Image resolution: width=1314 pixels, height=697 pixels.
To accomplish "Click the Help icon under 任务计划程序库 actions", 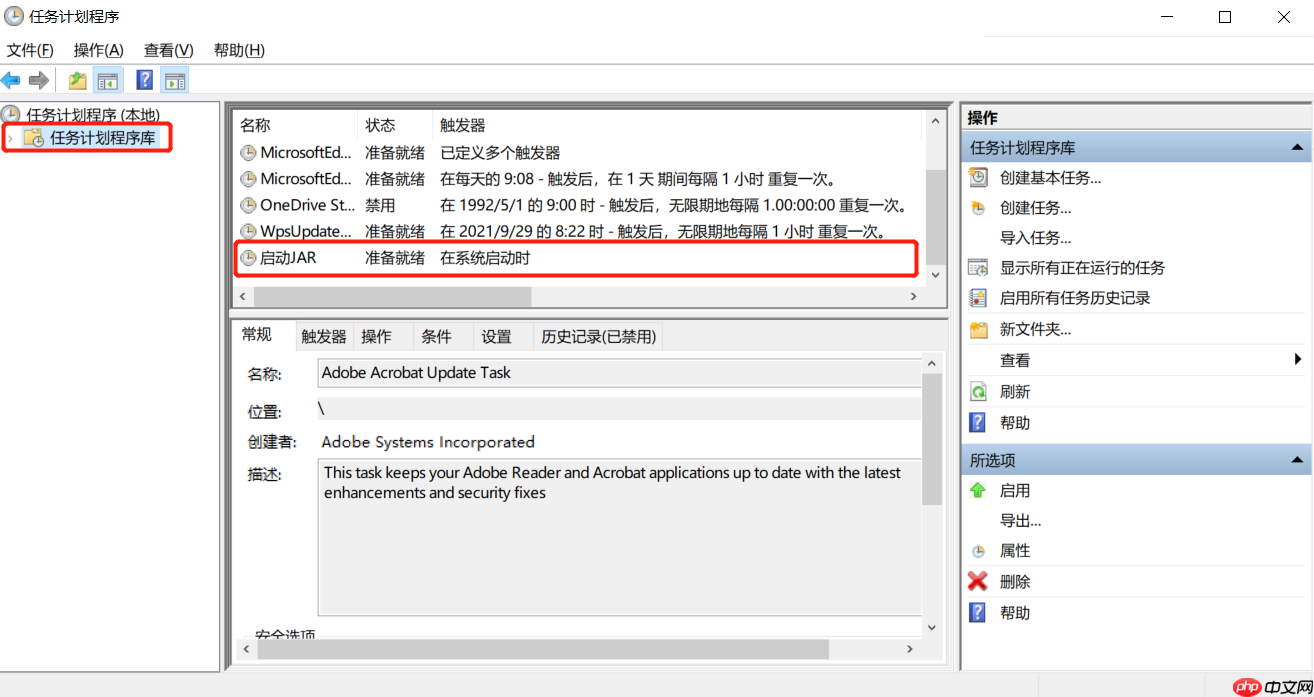I will (x=979, y=423).
